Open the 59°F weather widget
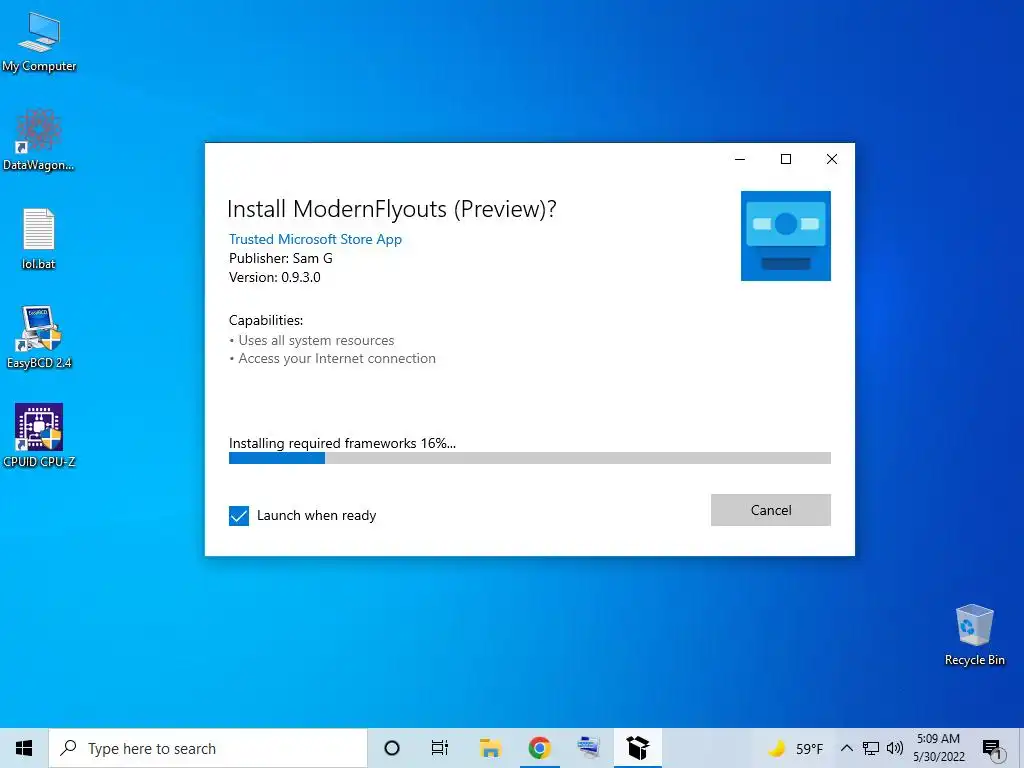This screenshot has width=1024, height=768. (x=795, y=748)
